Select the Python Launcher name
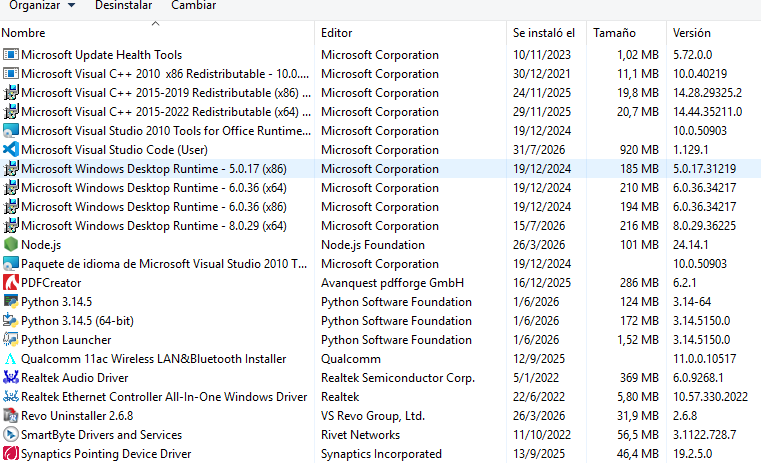The height and width of the screenshot is (463, 761). [x=66, y=339]
